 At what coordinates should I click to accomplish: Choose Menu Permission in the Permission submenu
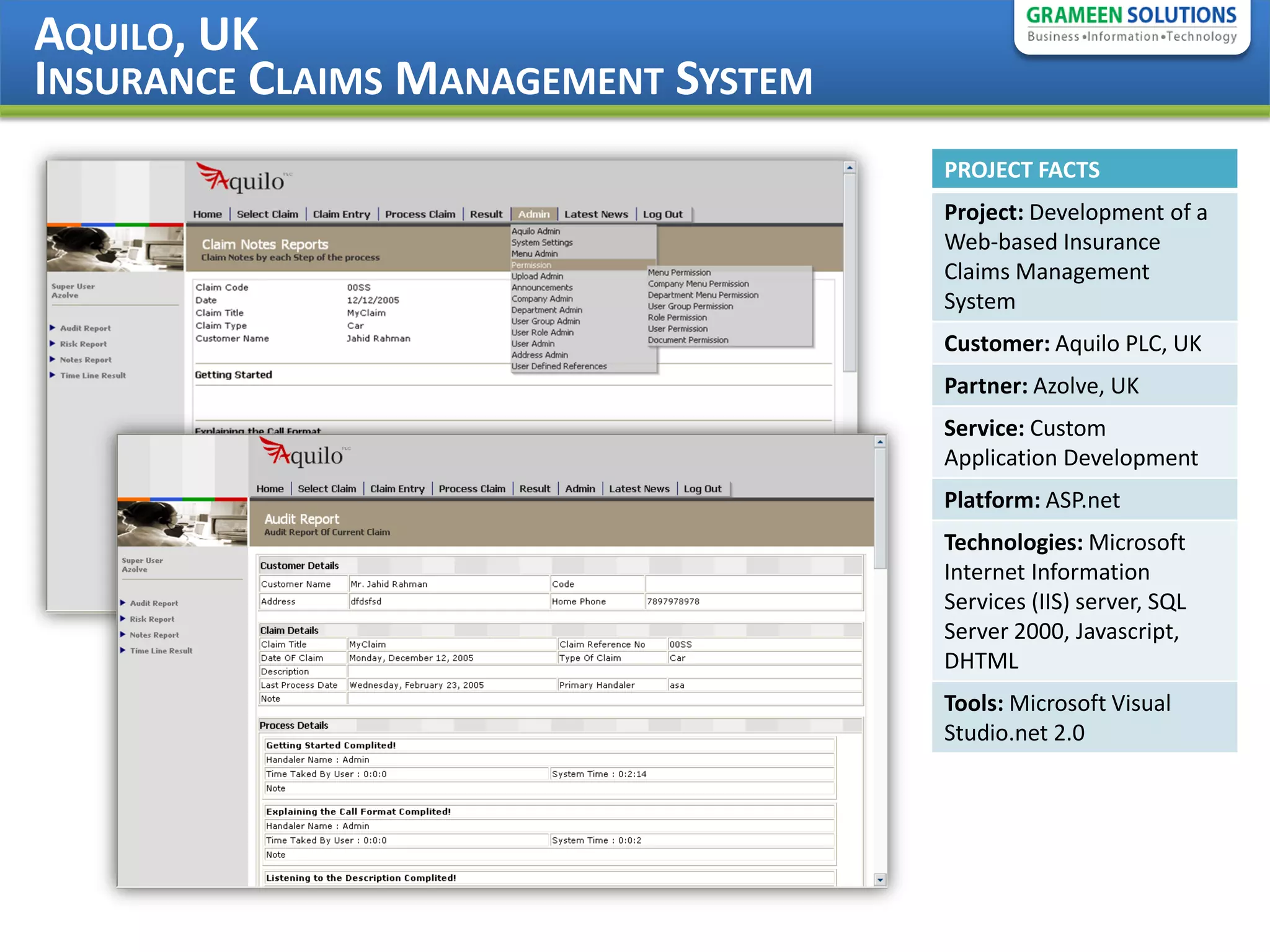click(x=679, y=272)
